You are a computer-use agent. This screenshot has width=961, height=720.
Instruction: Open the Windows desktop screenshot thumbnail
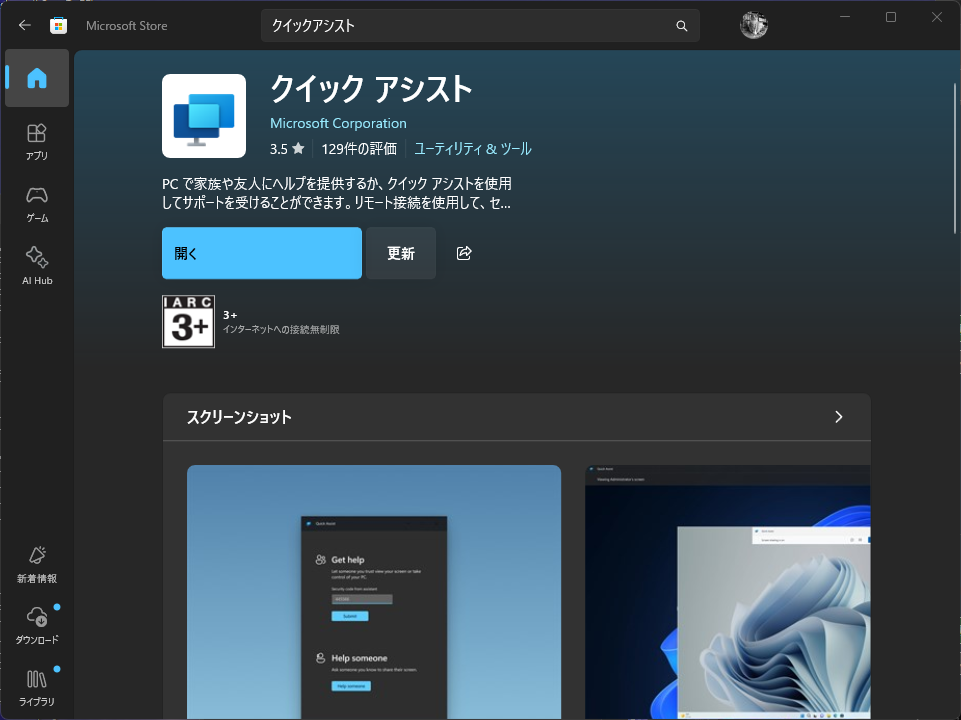pyautogui.click(x=727, y=592)
